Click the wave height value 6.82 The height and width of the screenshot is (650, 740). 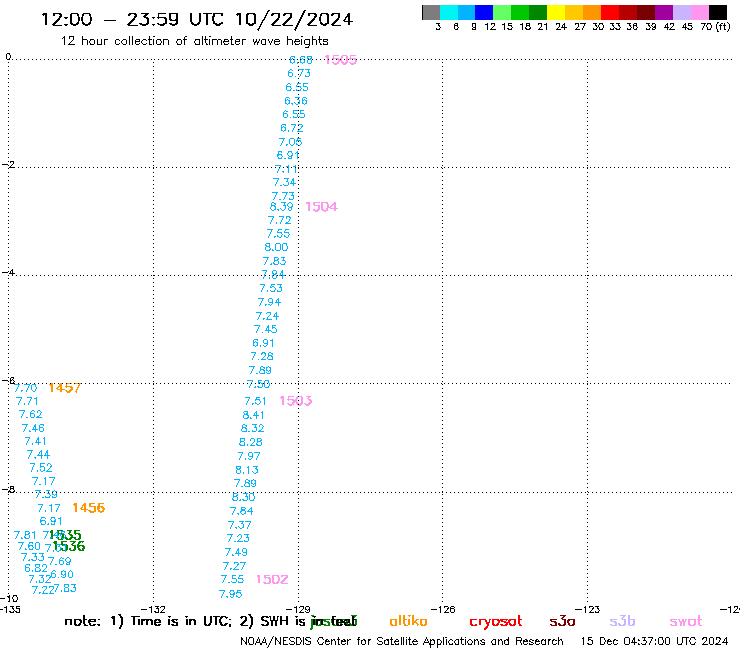[x=36, y=568]
